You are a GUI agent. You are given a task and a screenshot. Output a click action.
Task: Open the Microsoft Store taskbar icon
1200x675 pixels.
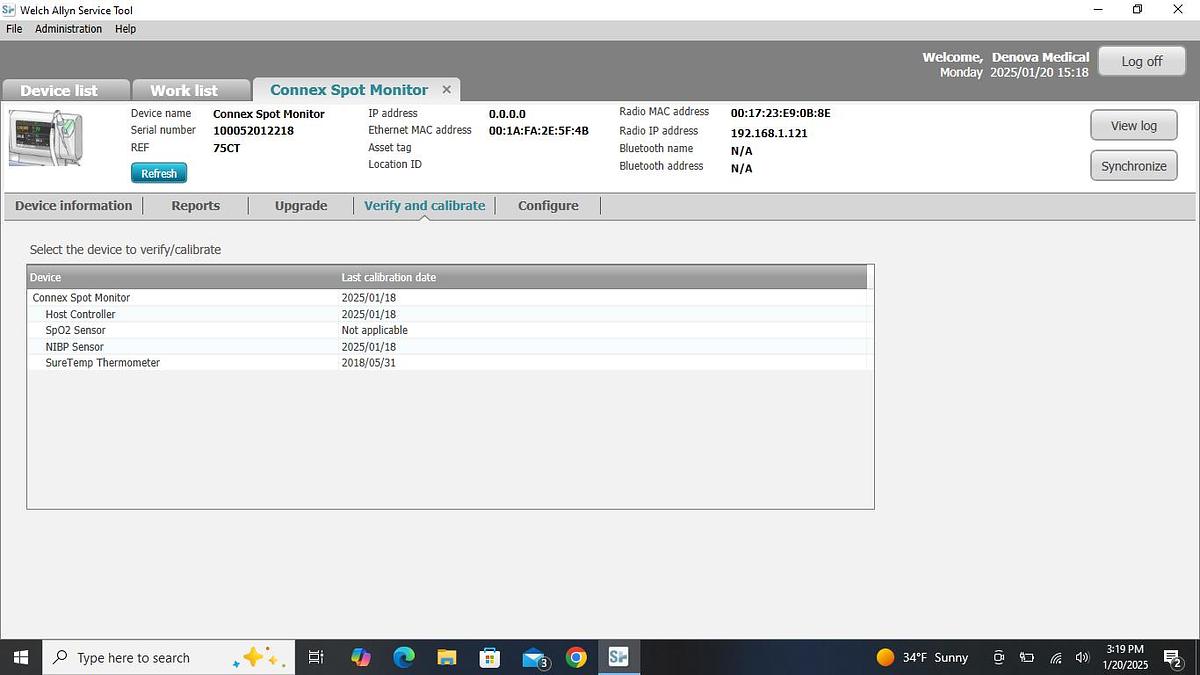[x=490, y=657]
